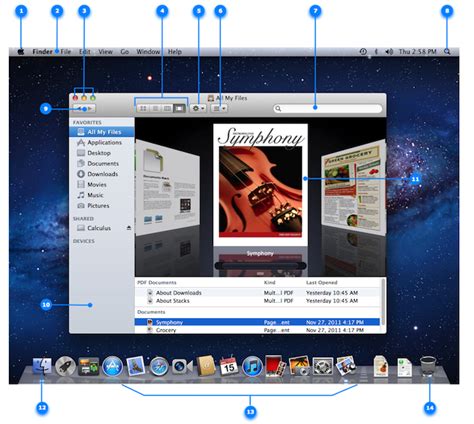Open iTunes in the Dock
Screen dimensions: 474x424
[252, 367]
